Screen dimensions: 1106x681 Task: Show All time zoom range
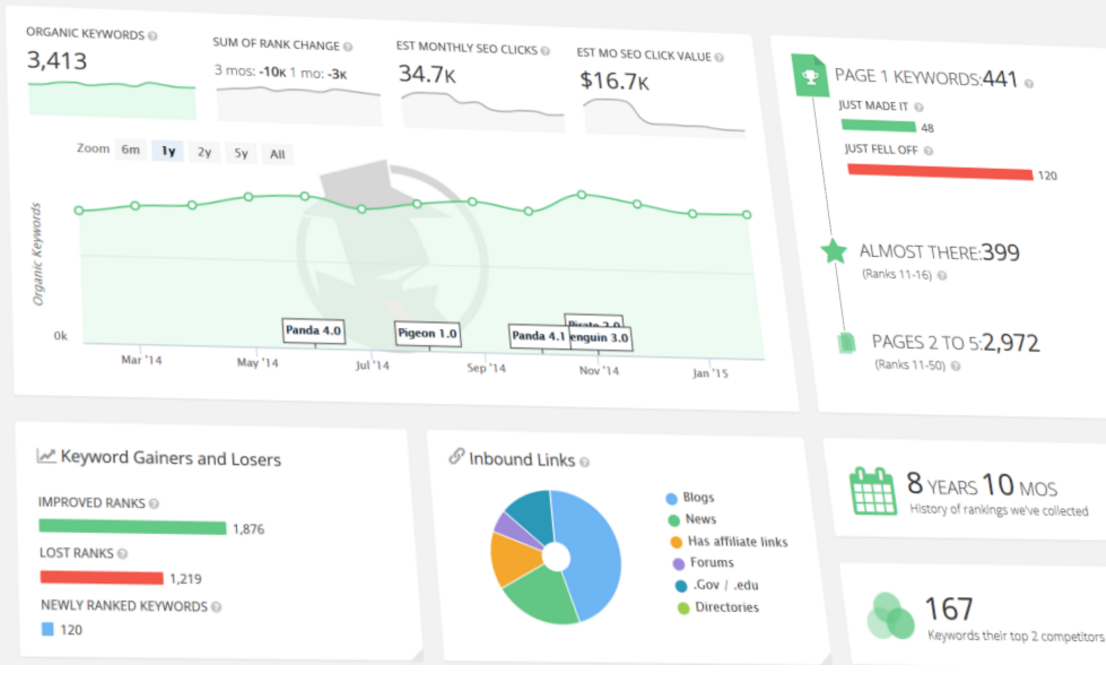[277, 155]
